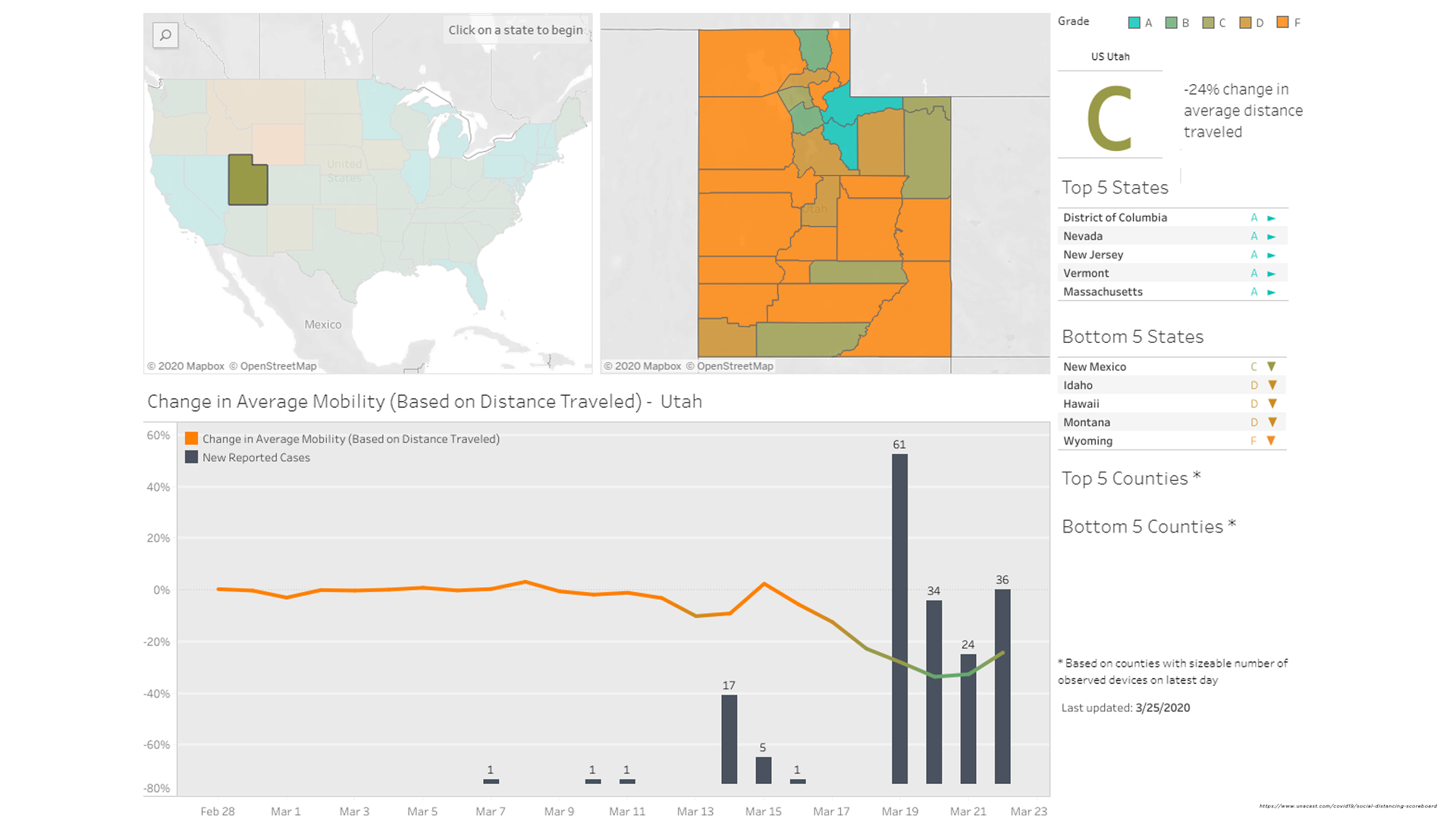The height and width of the screenshot is (819, 1456).
Task: Click the arrow icon beside Massachusetts
Action: tap(1272, 292)
